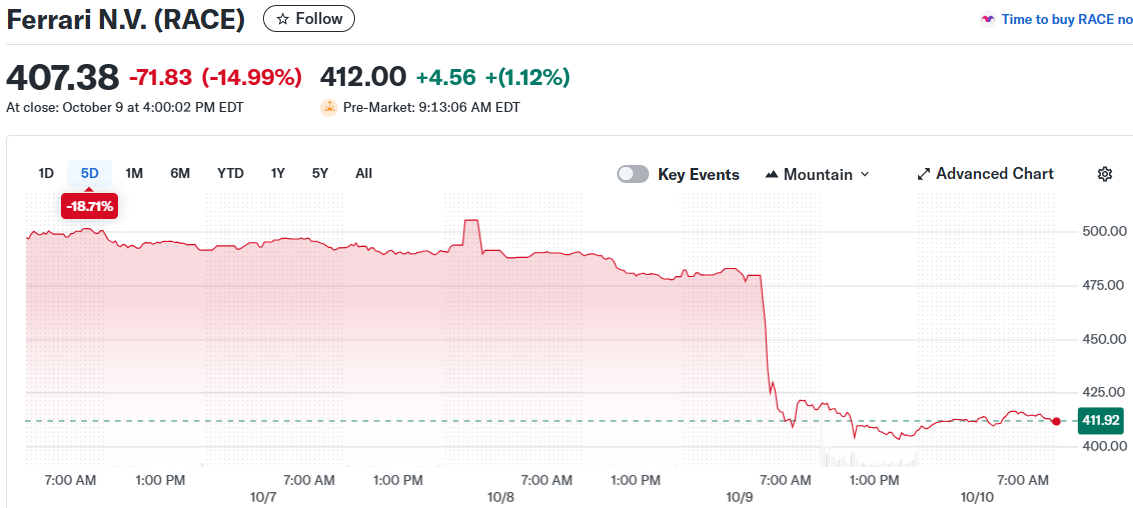Show the YTD chart range
This screenshot has width=1133, height=508.
[230, 173]
